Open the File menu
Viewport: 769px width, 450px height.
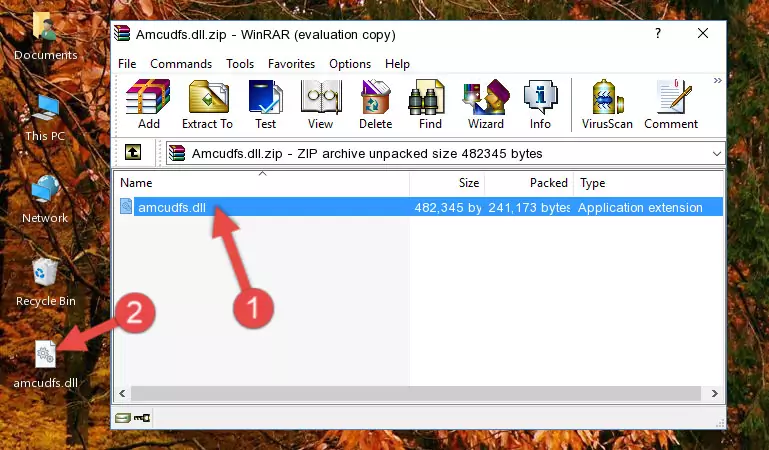(127, 64)
